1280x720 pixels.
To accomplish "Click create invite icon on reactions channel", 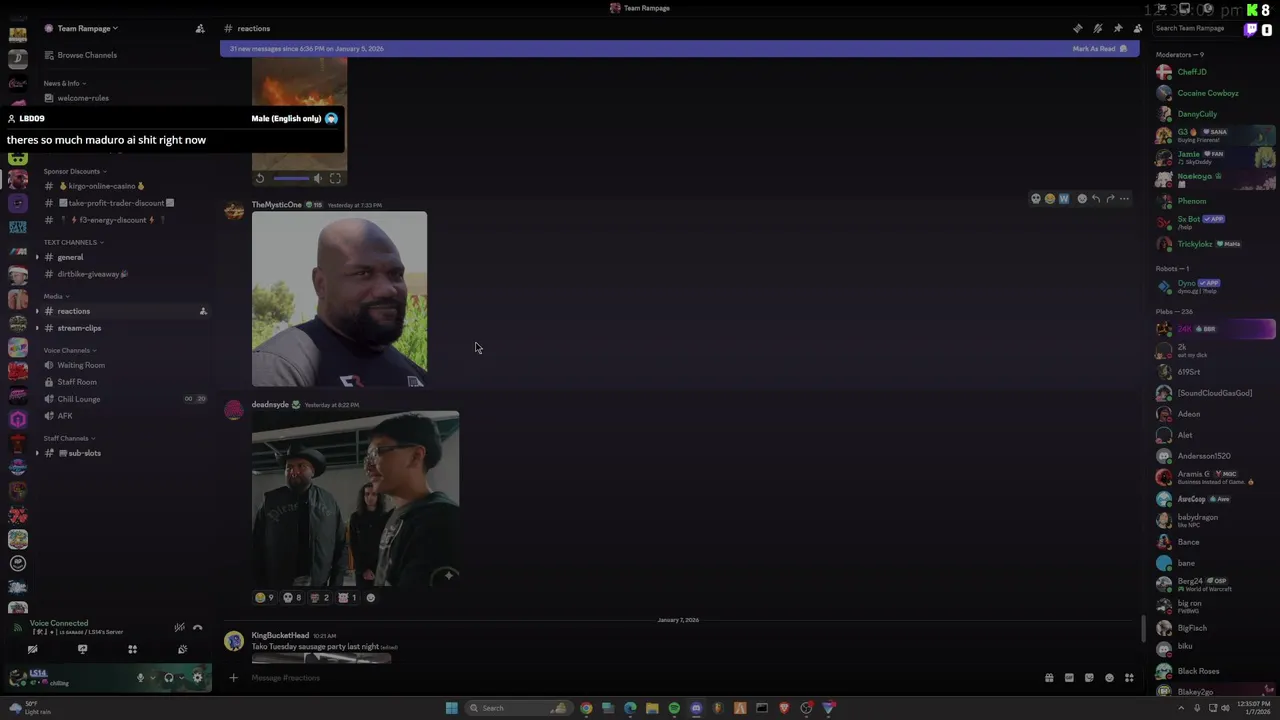I will click(203, 311).
